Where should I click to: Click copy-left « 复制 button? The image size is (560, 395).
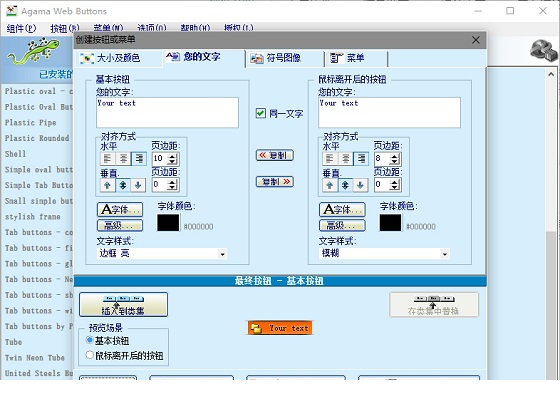tap(275, 155)
